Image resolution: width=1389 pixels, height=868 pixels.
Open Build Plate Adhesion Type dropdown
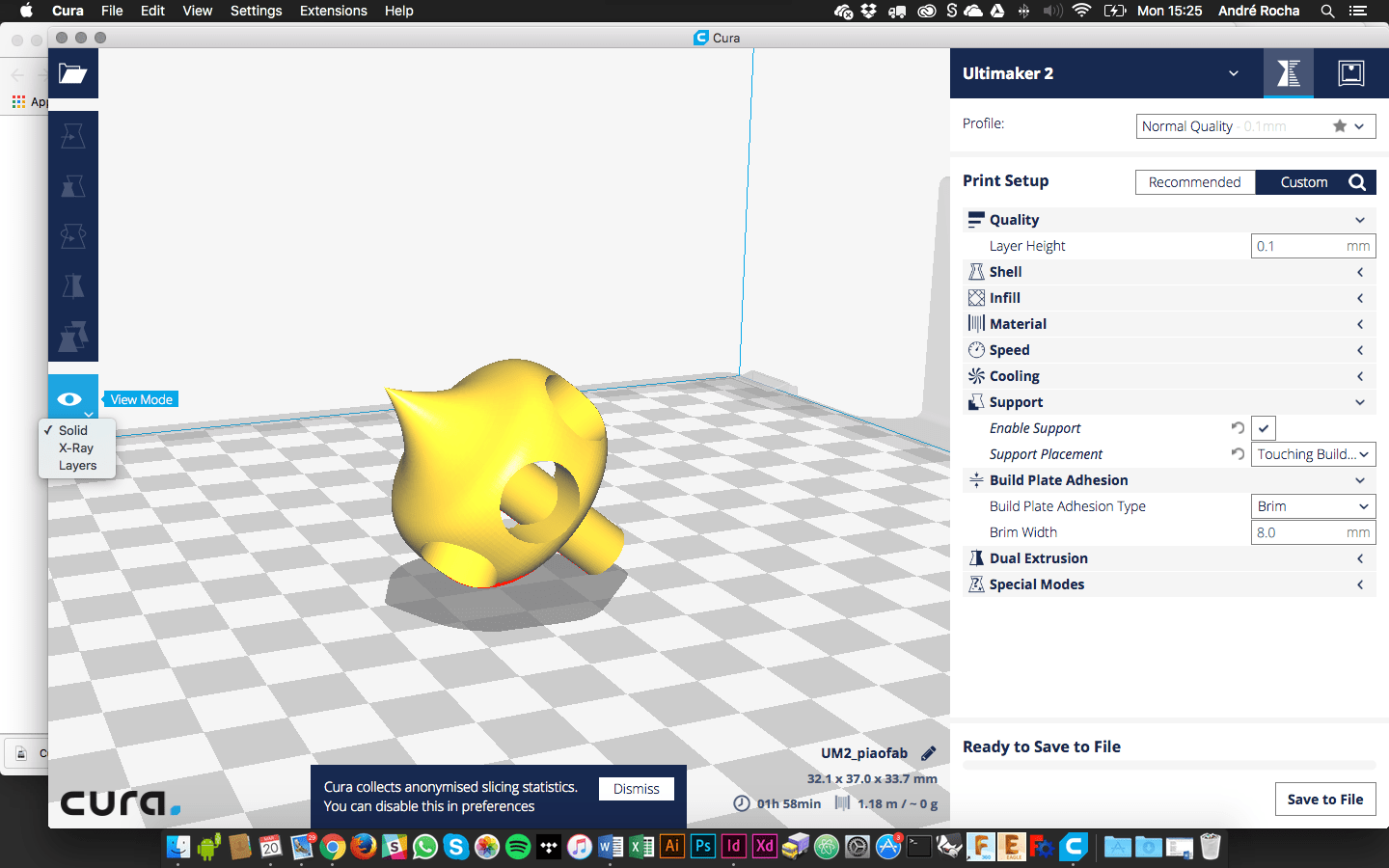(x=1314, y=505)
